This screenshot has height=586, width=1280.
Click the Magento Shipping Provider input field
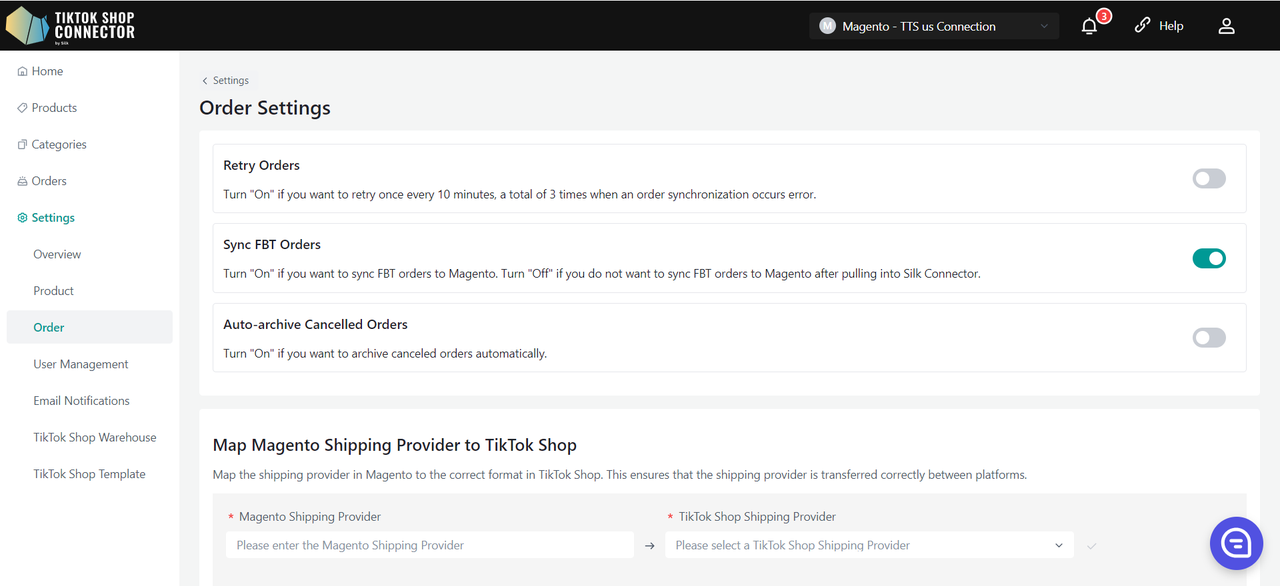pyautogui.click(x=429, y=546)
